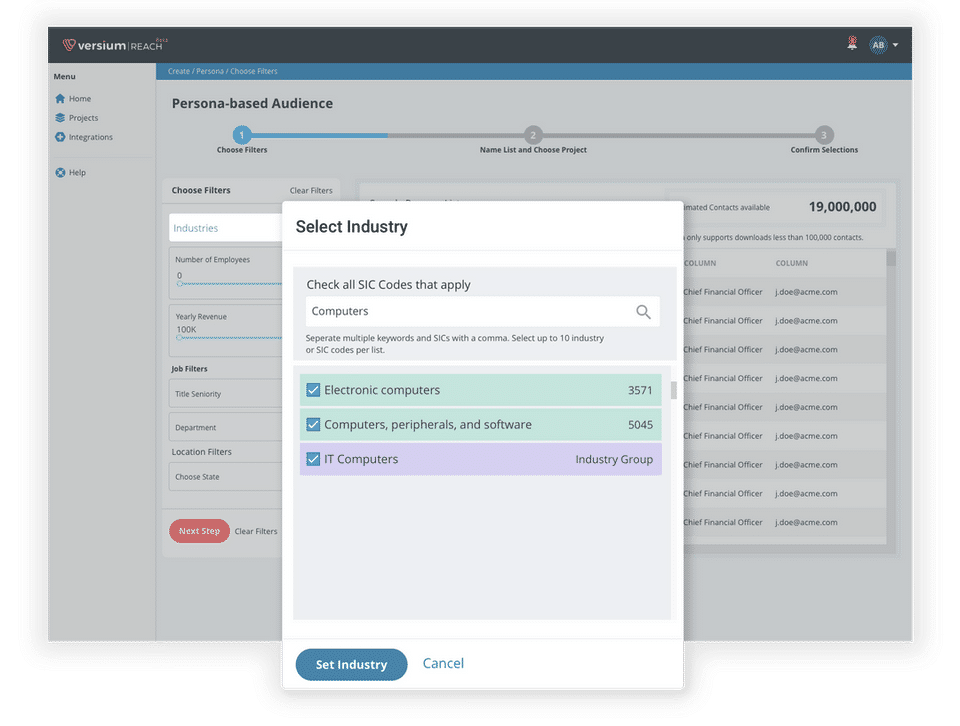Click Clear Filters beside Next Step
The height and width of the screenshot is (726, 960).
point(256,531)
